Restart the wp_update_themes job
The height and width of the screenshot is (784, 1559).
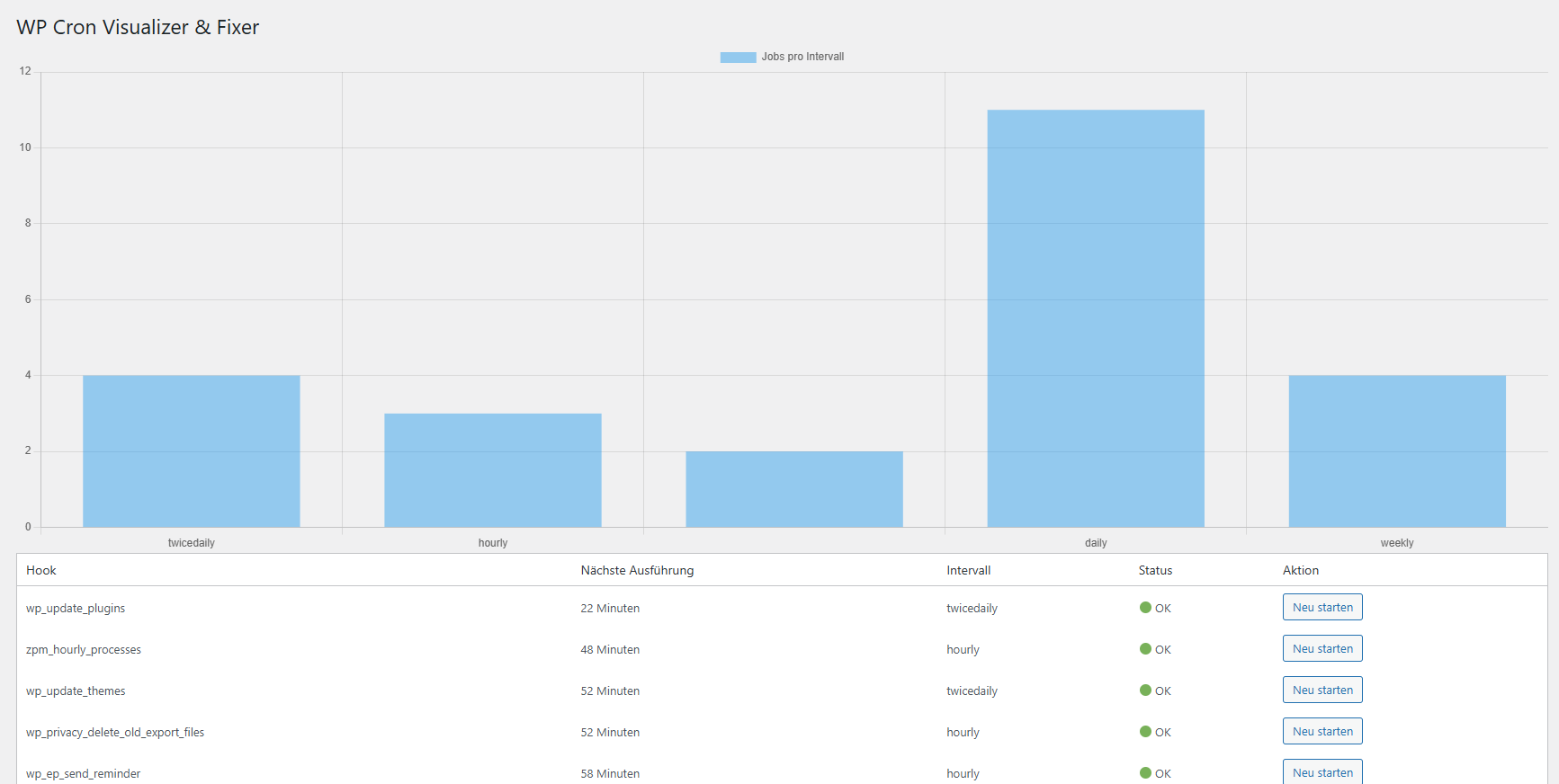[x=1322, y=690]
